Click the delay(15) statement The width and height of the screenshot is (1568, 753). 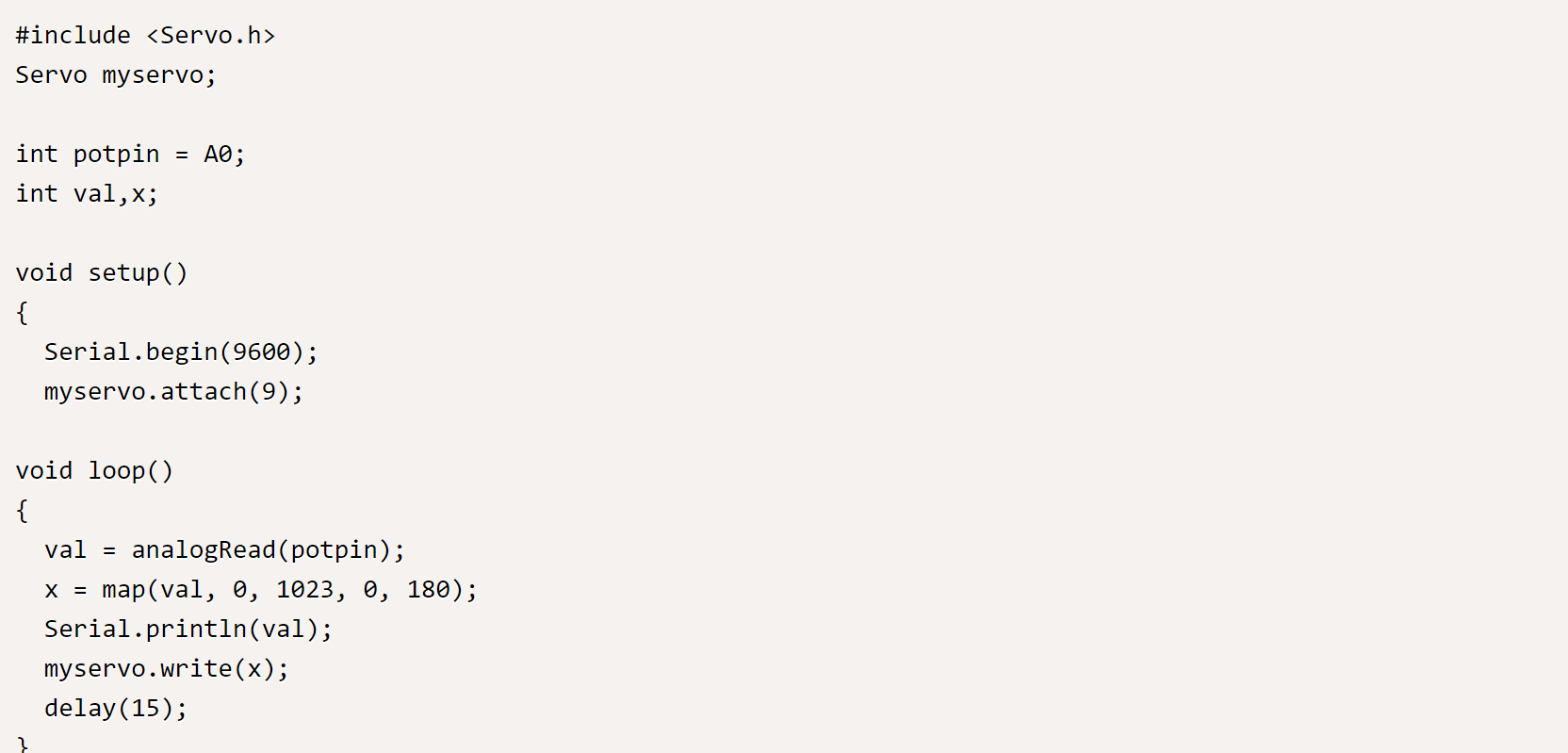pyautogui.click(x=116, y=709)
